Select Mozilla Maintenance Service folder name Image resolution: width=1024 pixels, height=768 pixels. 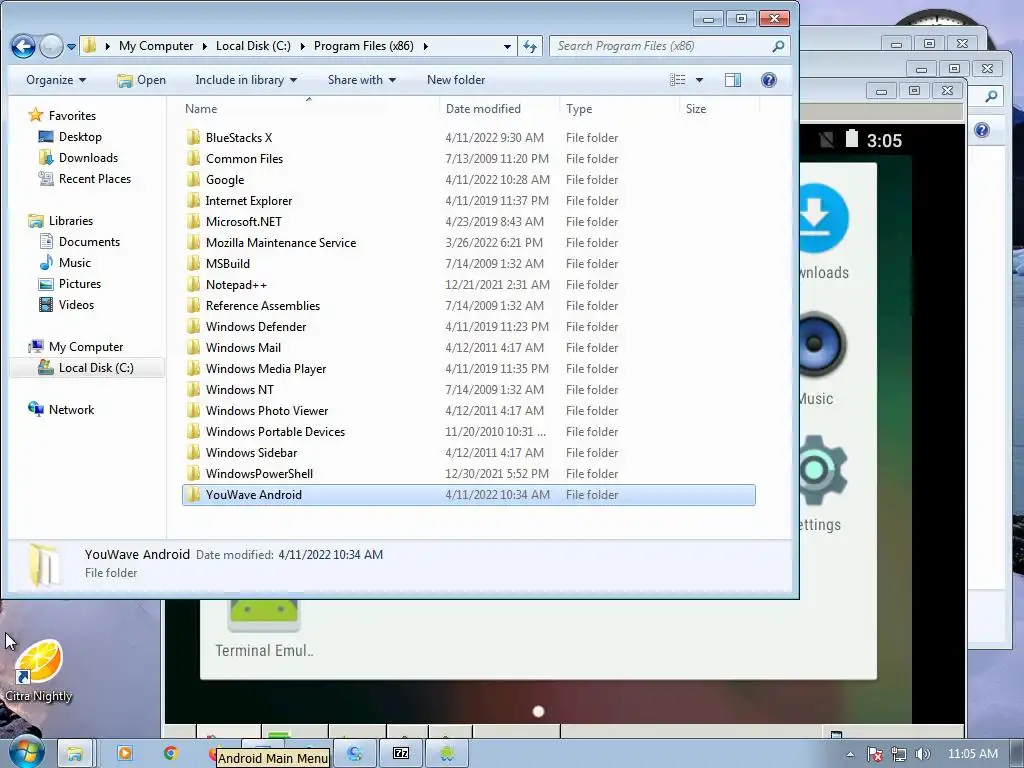coord(281,242)
